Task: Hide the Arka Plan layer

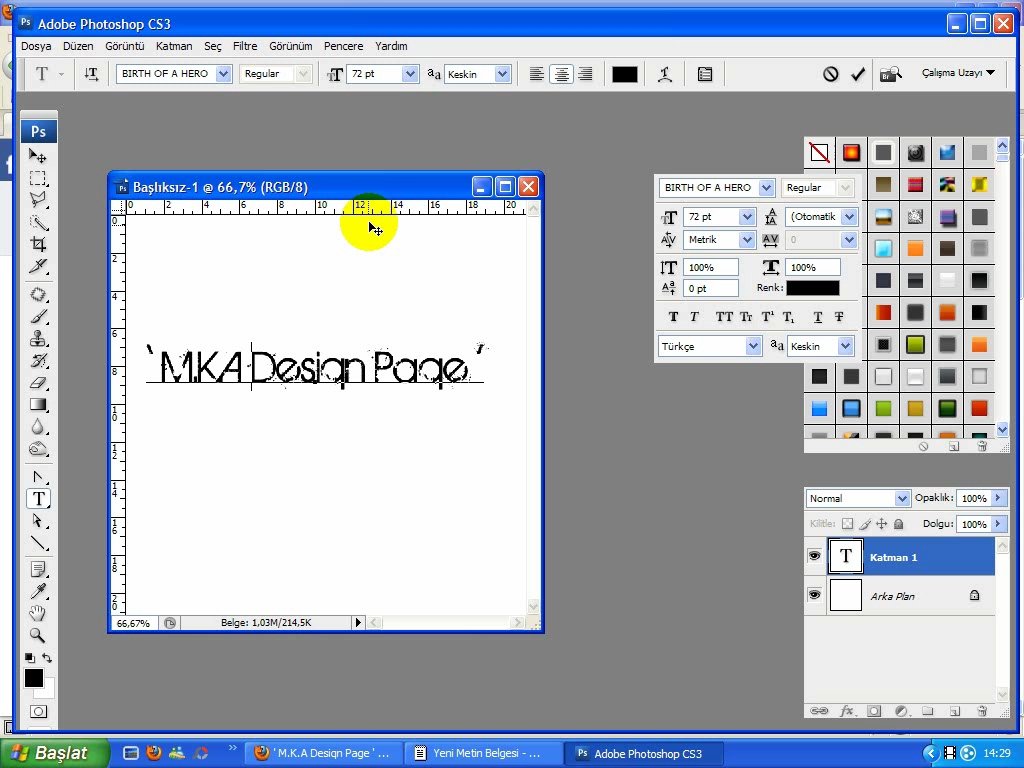Action: [814, 595]
